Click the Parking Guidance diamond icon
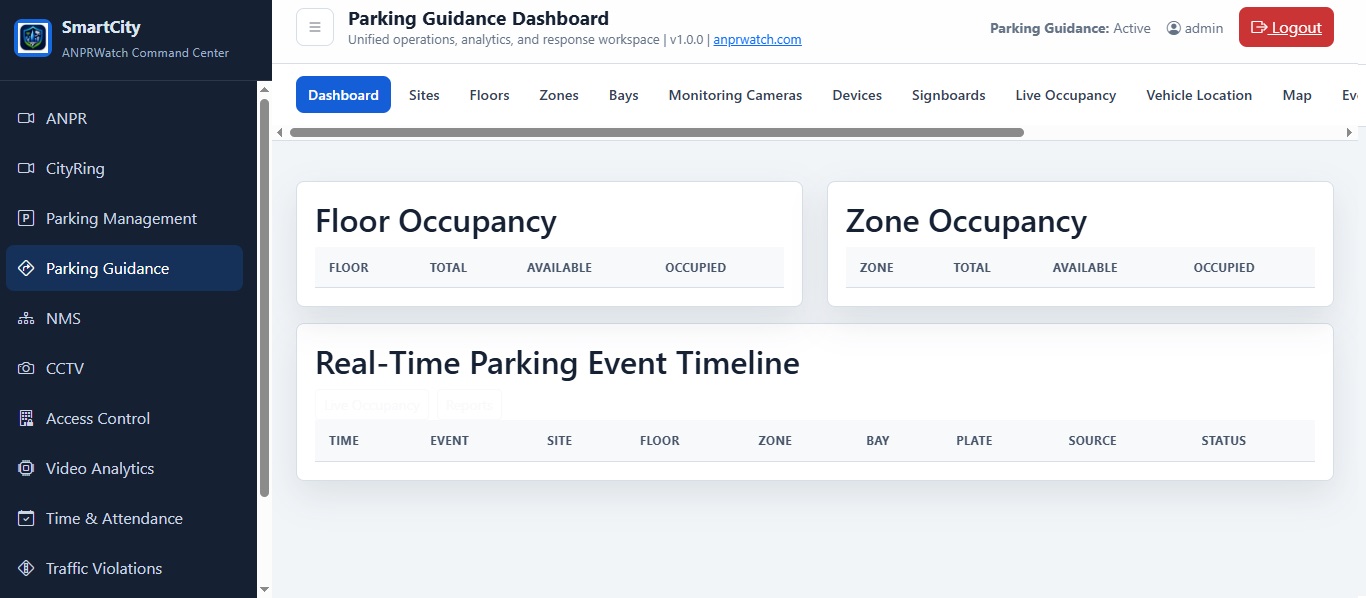Image resolution: width=1366 pixels, height=598 pixels. tap(27, 268)
